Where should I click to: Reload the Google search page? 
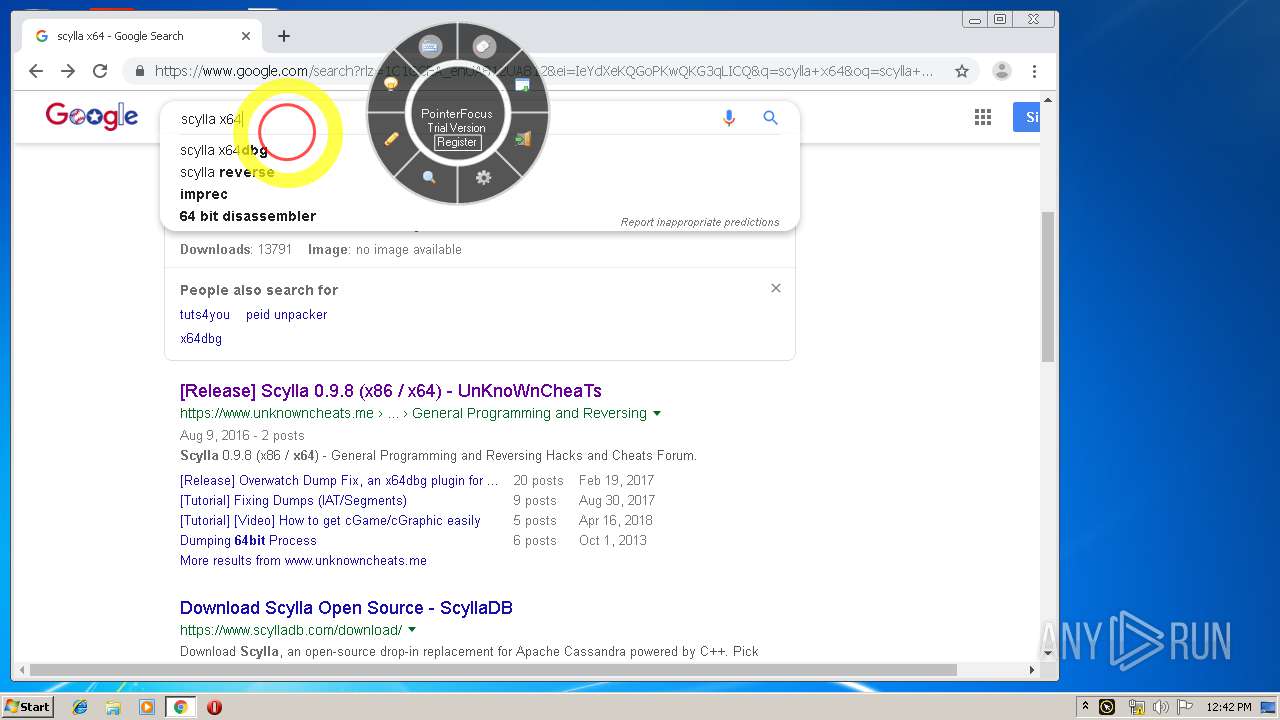click(100, 71)
